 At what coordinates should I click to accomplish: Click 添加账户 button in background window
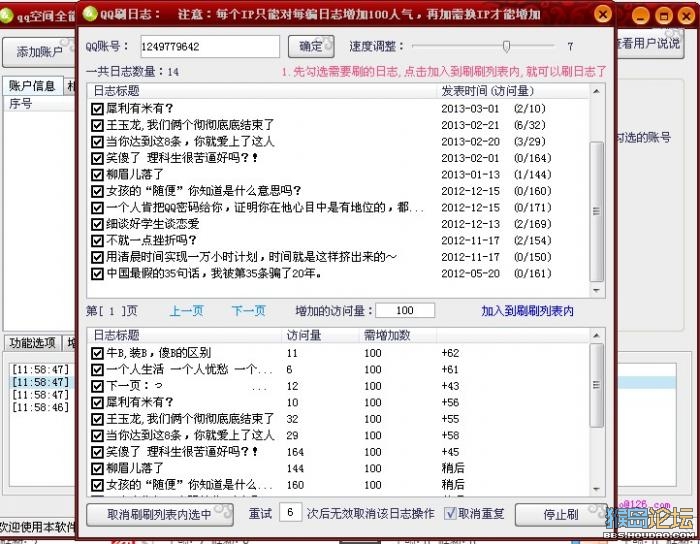pos(39,52)
